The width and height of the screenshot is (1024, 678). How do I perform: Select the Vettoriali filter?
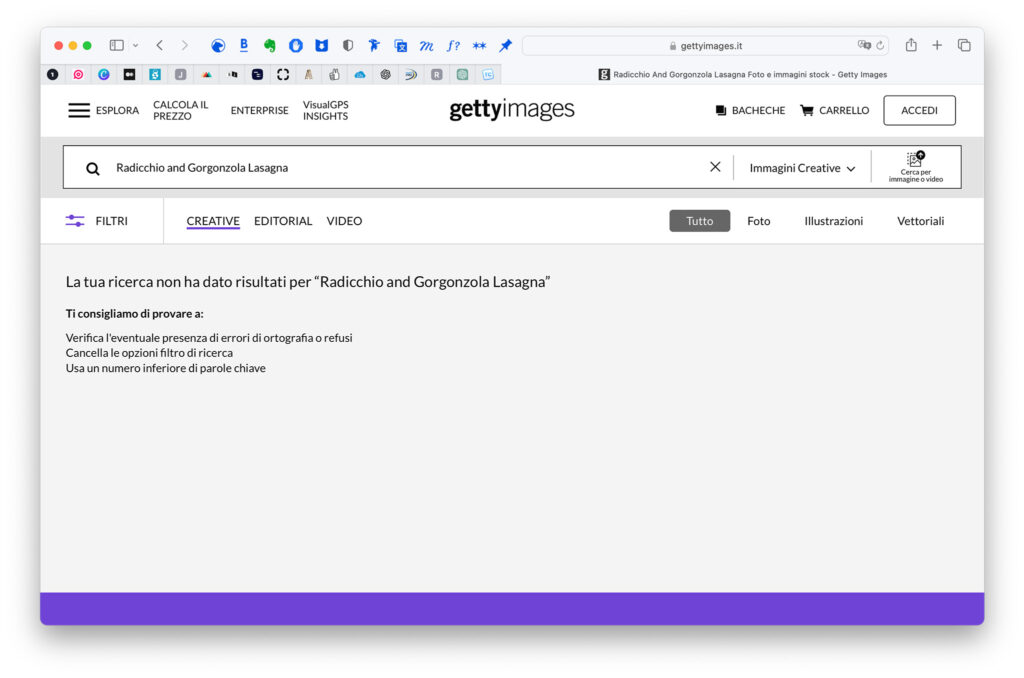click(920, 221)
